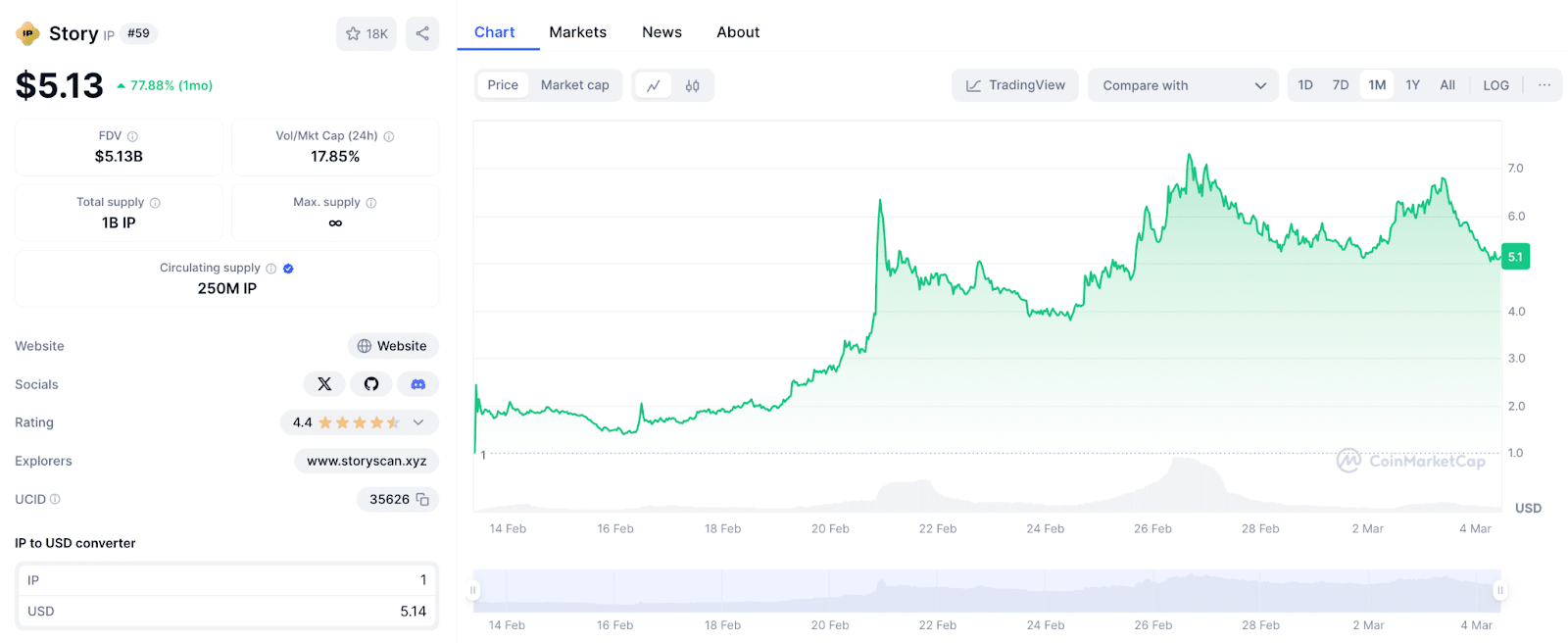Grab the right range slider handle
The width and height of the screenshot is (1568, 643).
tap(1499, 590)
